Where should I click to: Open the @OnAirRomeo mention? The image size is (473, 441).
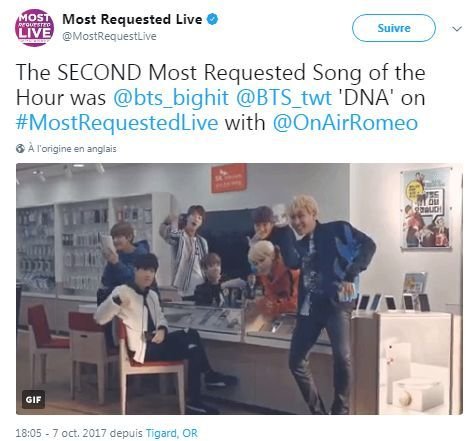pyautogui.click(x=345, y=123)
